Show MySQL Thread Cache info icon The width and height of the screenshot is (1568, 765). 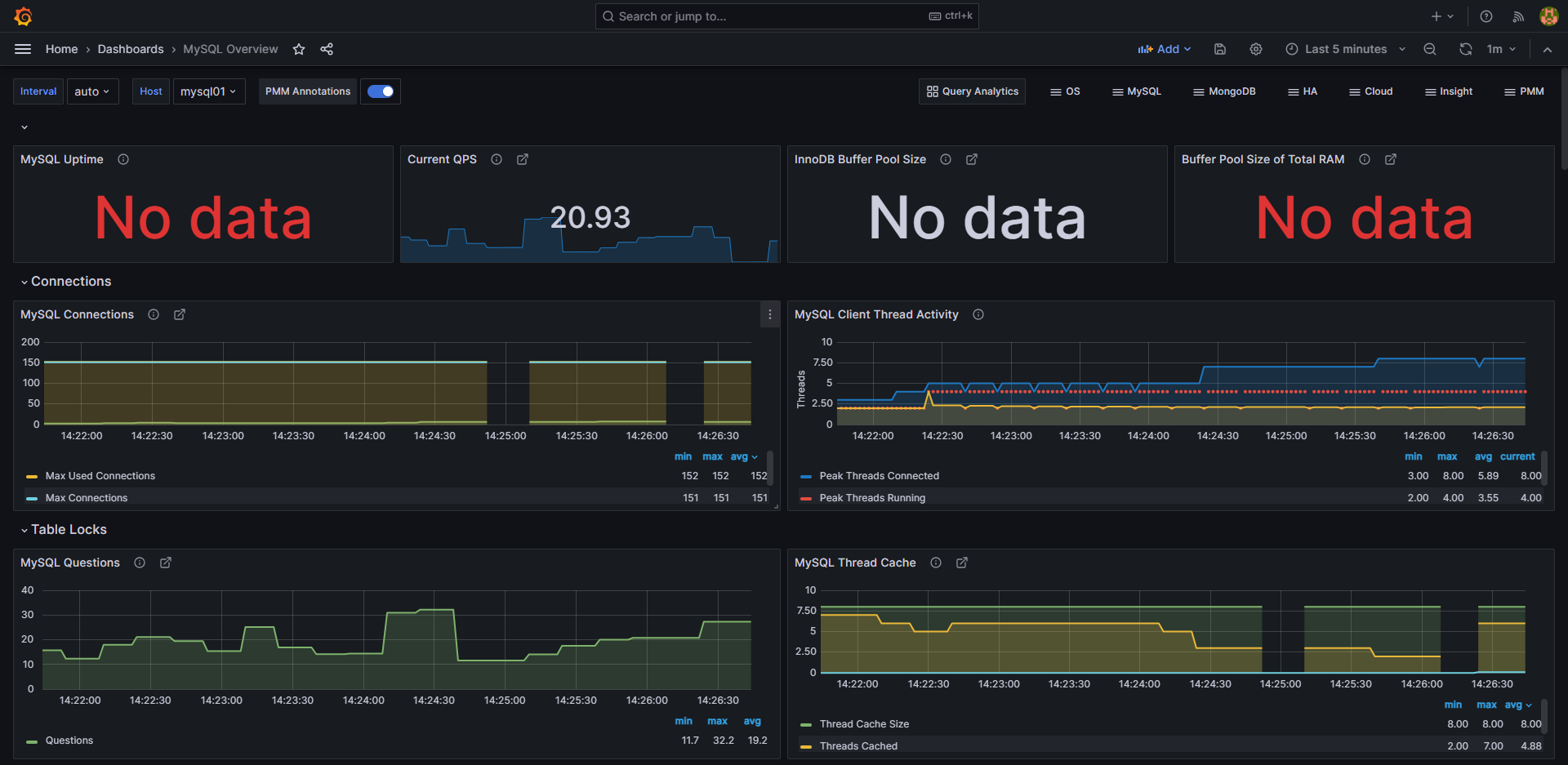[936, 563]
